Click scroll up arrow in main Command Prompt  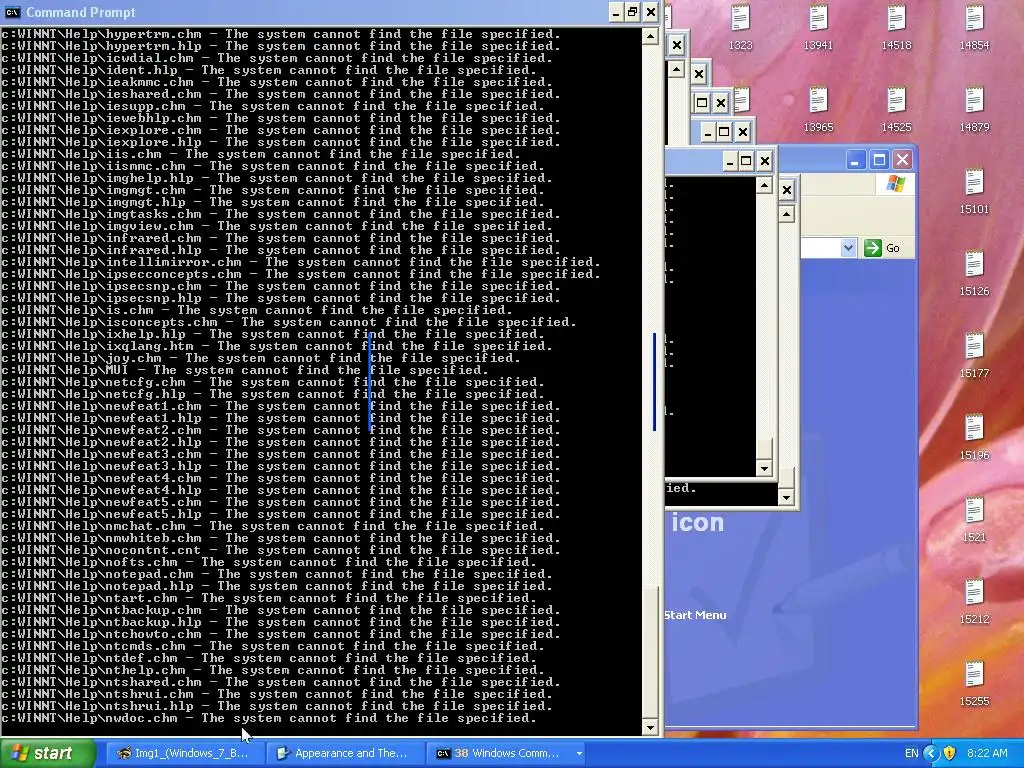(x=650, y=36)
